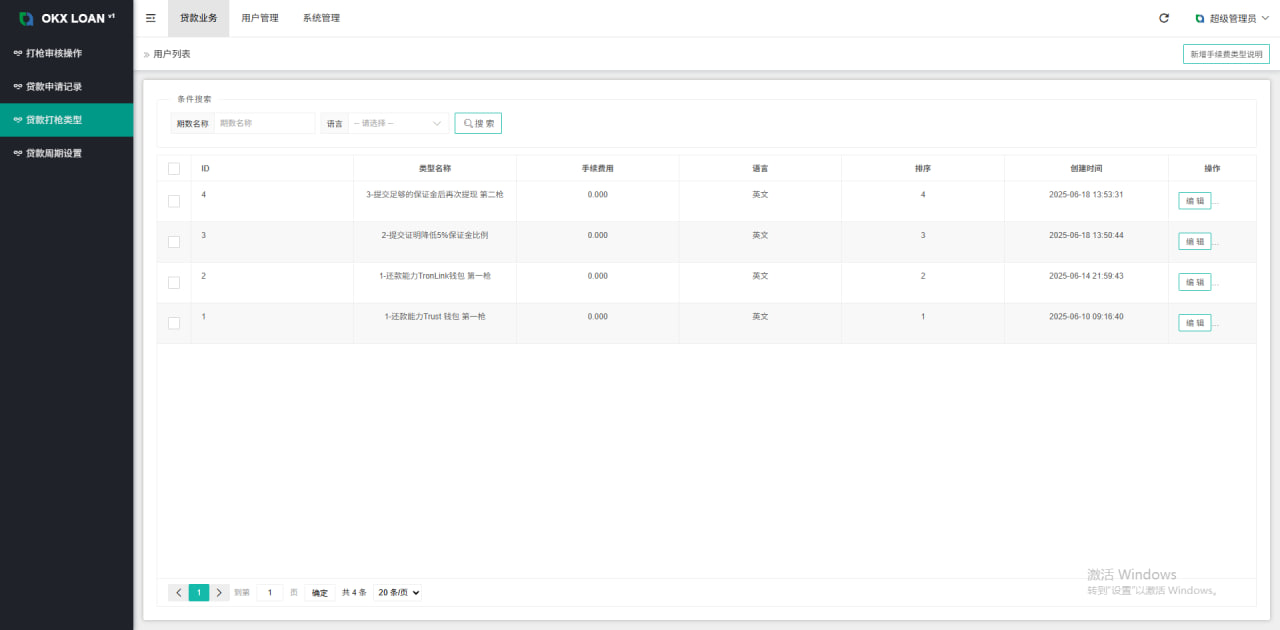Click 编辑 for row ID 3
Viewport: 1280px width, 630px height.
click(x=1195, y=242)
